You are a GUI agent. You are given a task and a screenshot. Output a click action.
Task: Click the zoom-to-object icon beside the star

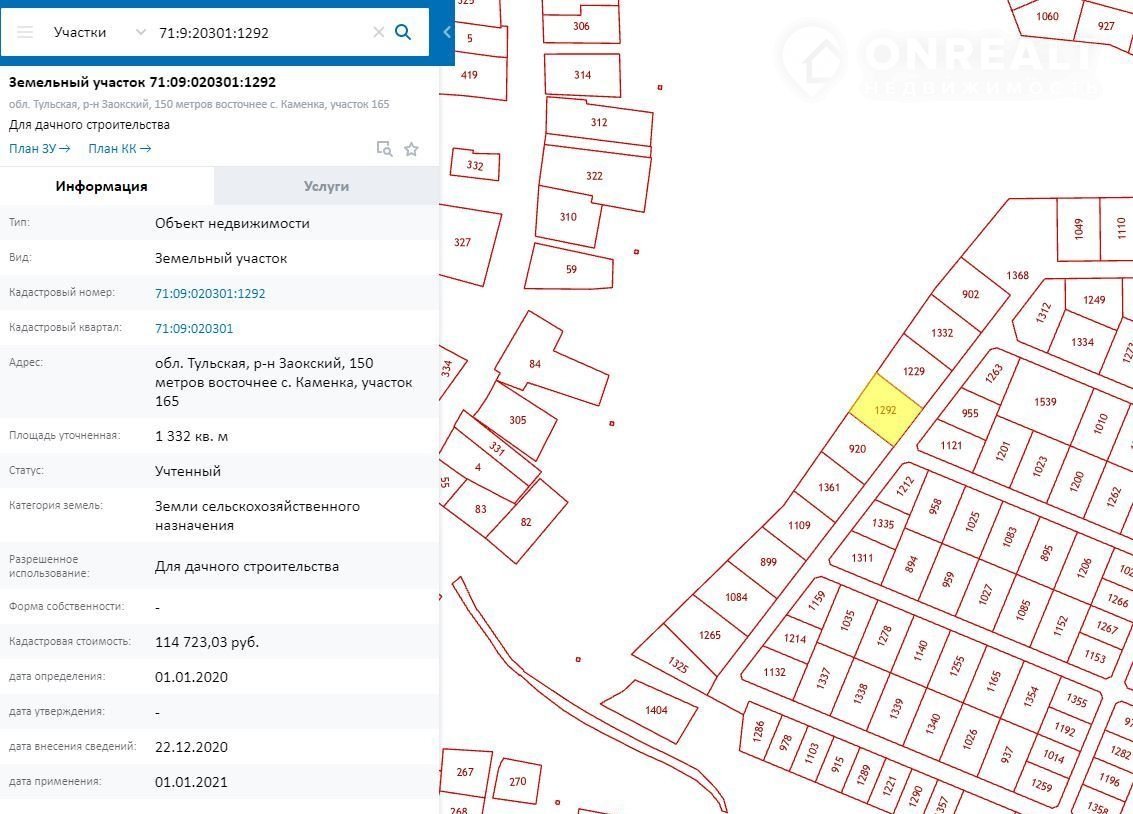[384, 149]
